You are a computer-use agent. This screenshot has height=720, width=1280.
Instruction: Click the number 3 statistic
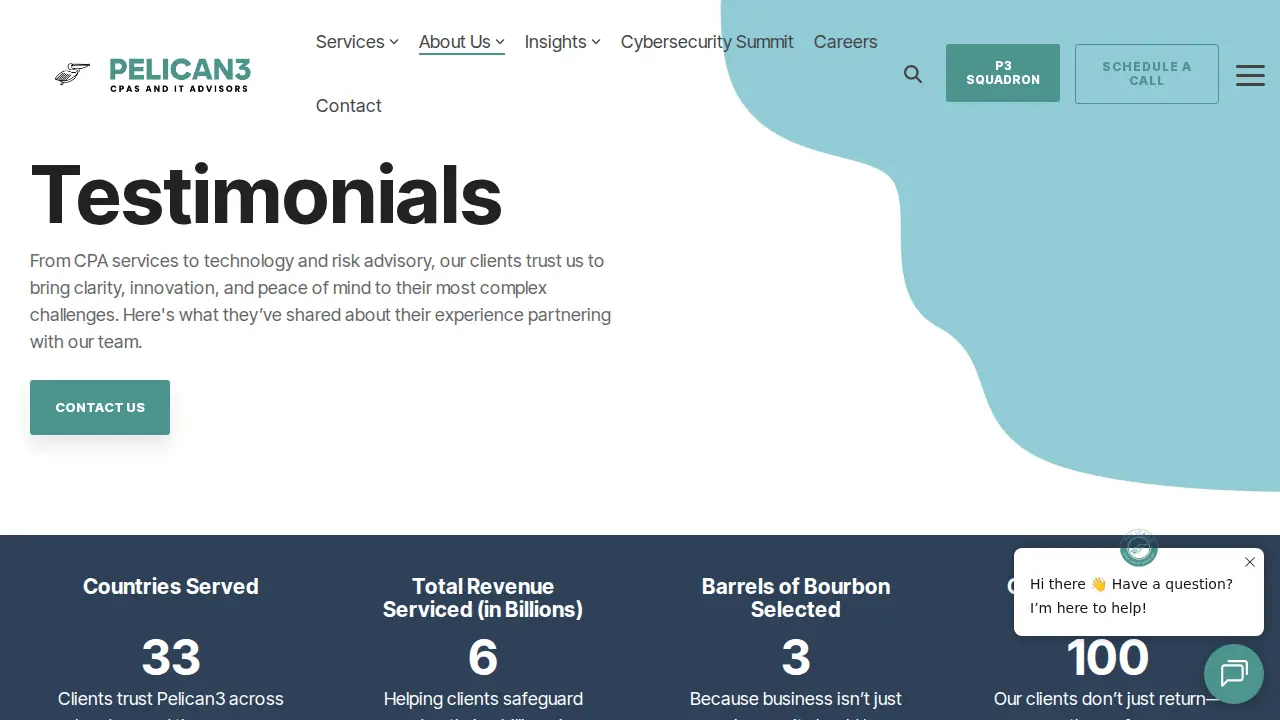(x=796, y=657)
